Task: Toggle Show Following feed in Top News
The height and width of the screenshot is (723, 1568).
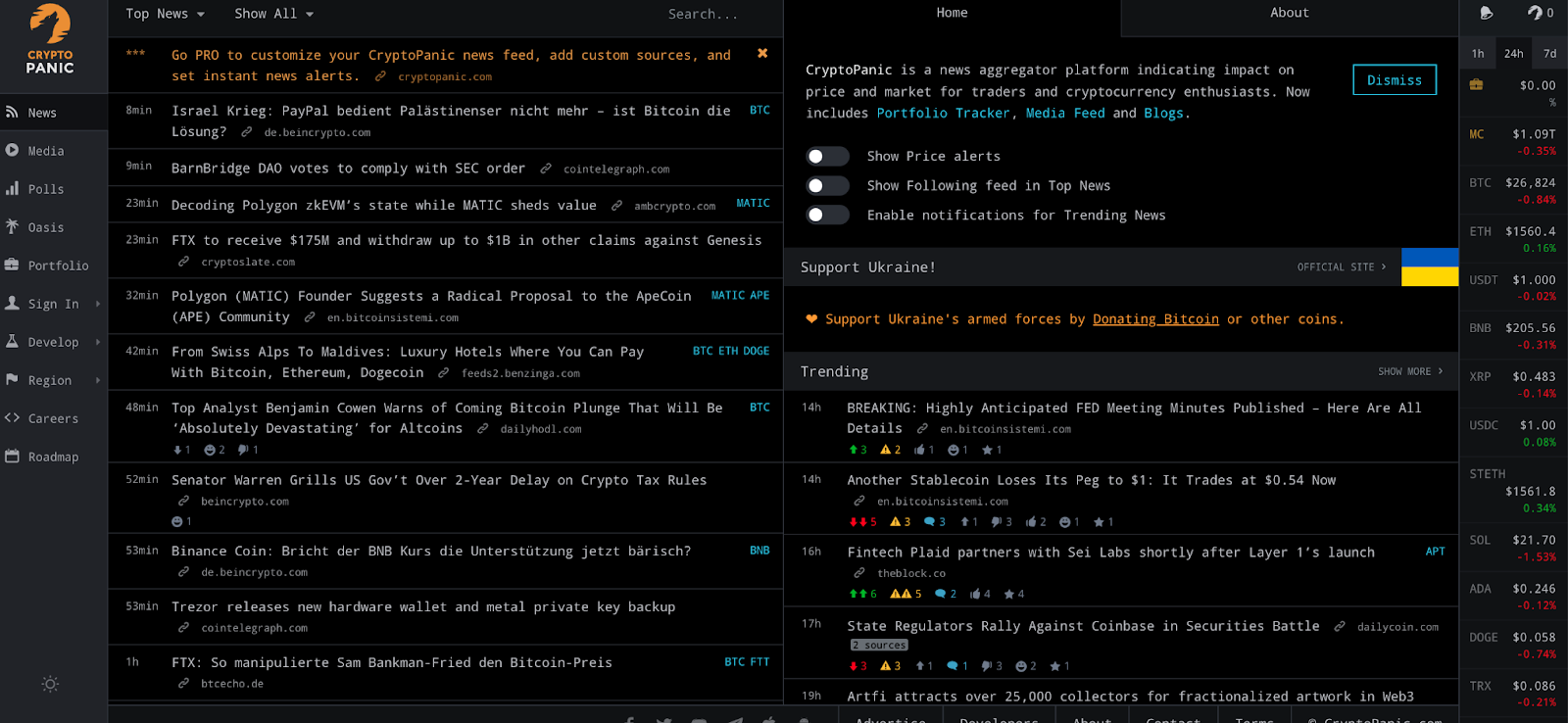Action: [827, 186]
